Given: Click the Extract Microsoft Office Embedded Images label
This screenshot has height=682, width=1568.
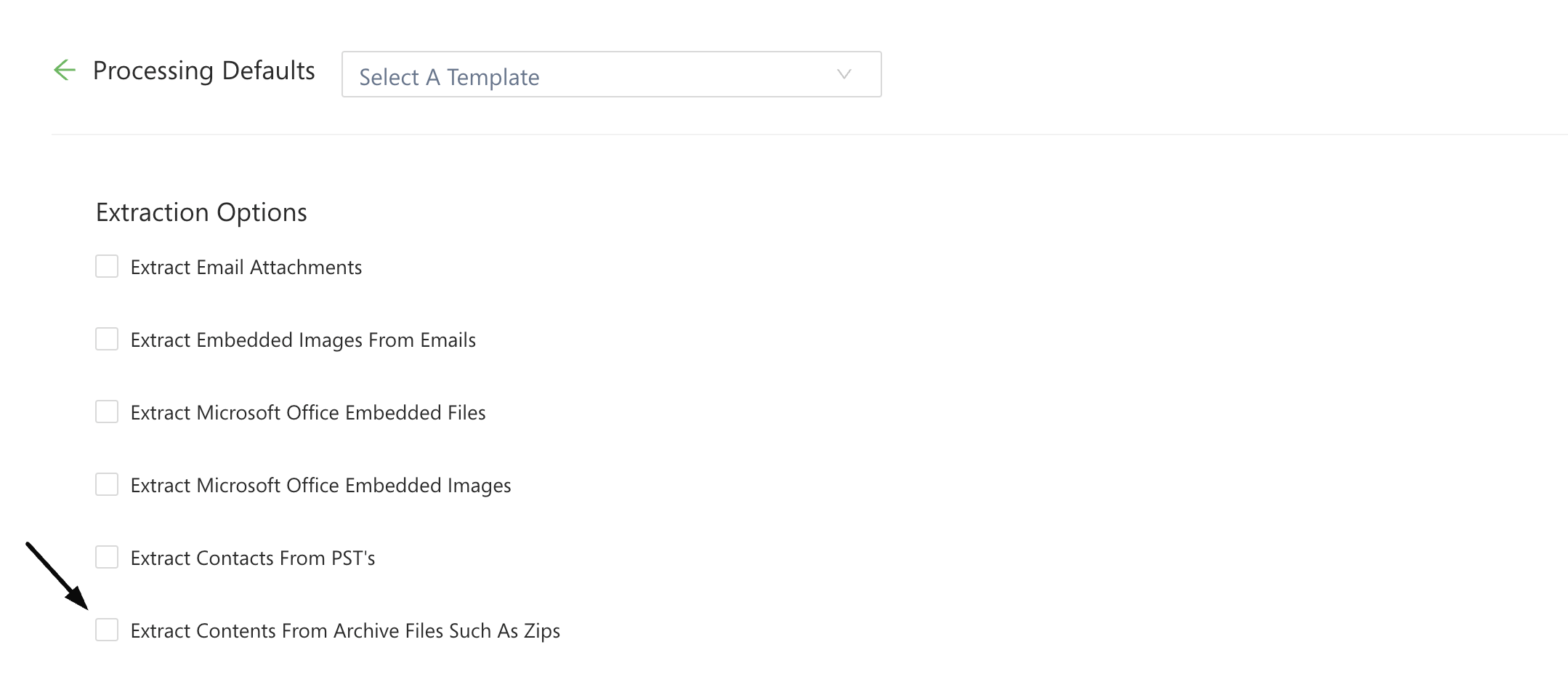Looking at the screenshot, I should pos(320,486).
